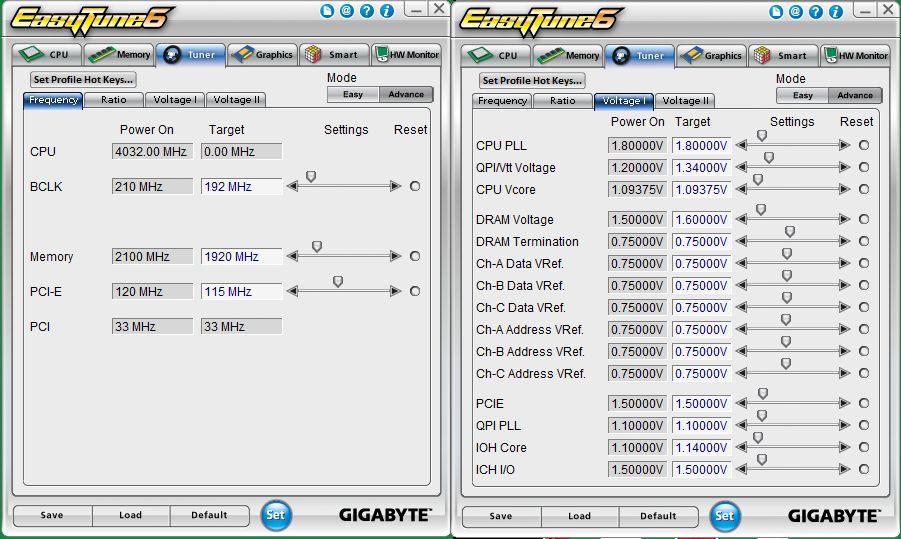Click the blue Set button in right window

[724, 516]
